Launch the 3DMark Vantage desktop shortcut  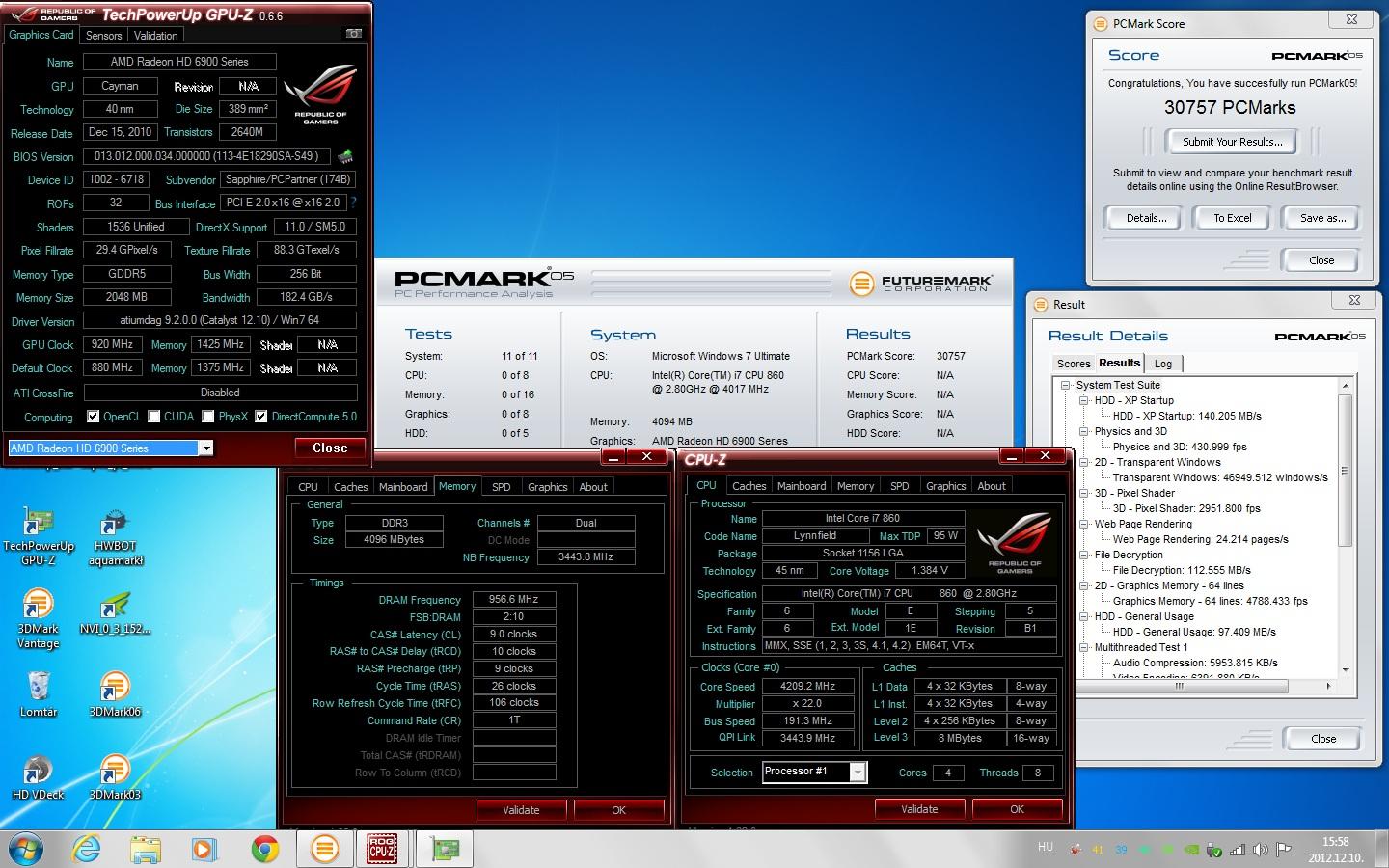point(38,618)
